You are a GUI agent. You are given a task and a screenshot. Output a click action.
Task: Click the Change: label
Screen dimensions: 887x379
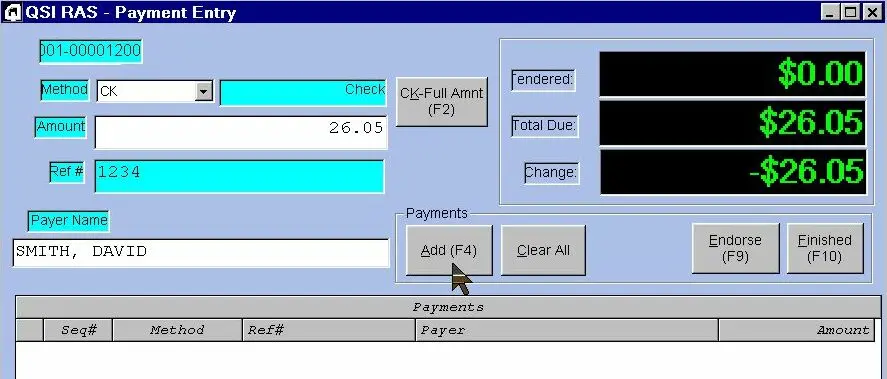[551, 173]
